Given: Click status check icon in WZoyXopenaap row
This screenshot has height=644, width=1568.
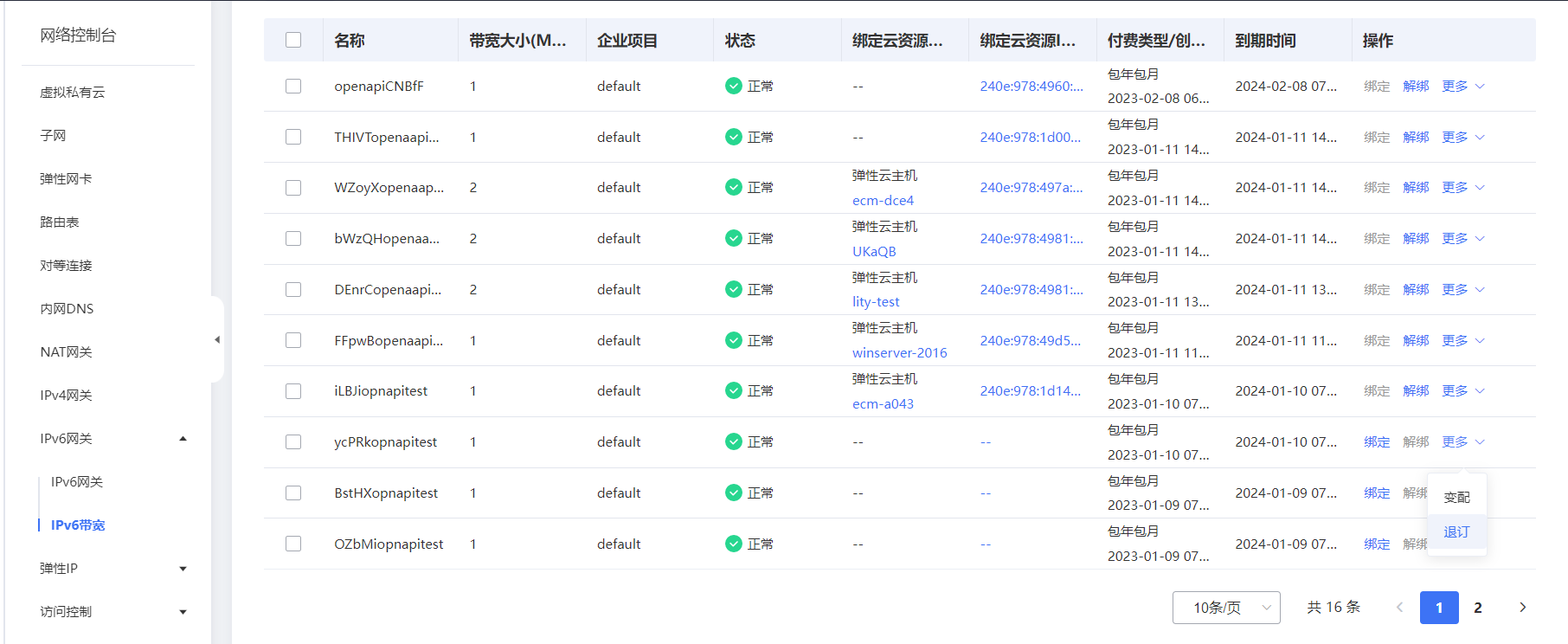Looking at the screenshot, I should click(x=733, y=188).
